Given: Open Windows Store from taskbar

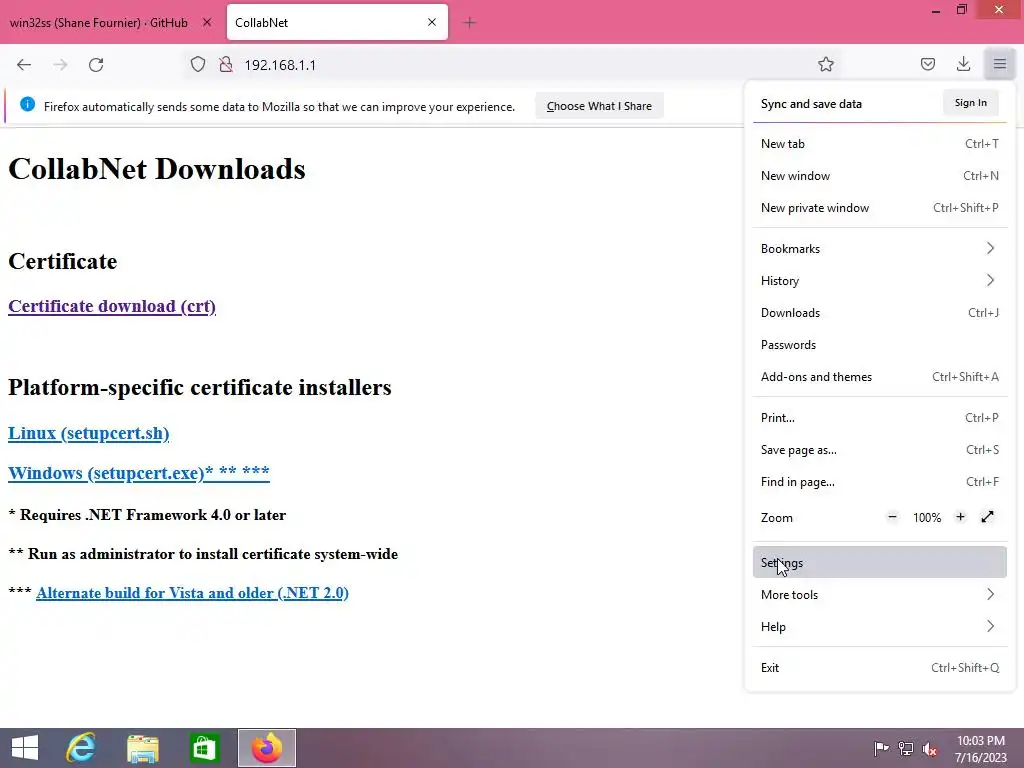Looking at the screenshot, I should click(x=204, y=748).
